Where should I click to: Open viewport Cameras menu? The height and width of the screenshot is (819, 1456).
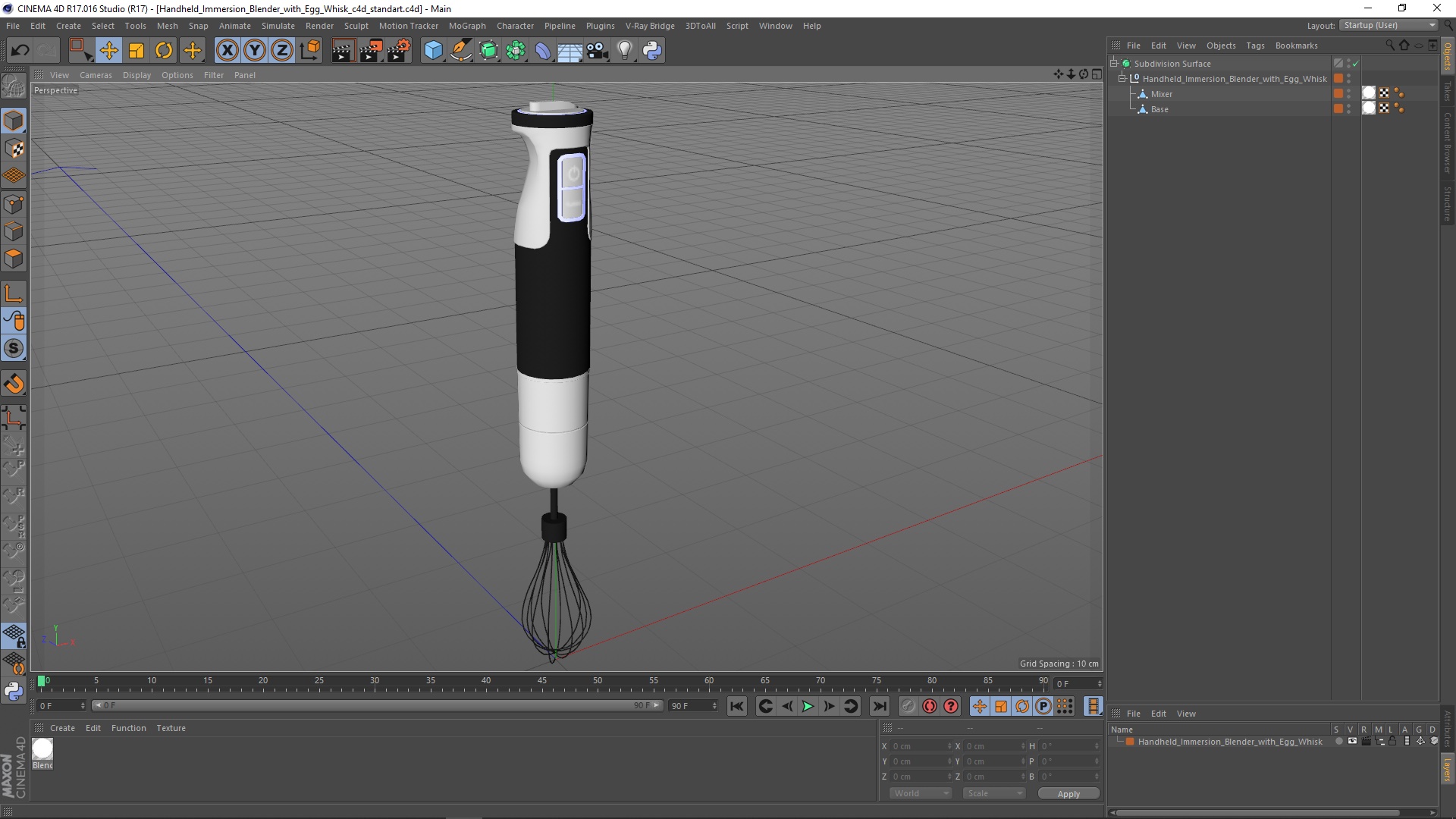(x=96, y=75)
